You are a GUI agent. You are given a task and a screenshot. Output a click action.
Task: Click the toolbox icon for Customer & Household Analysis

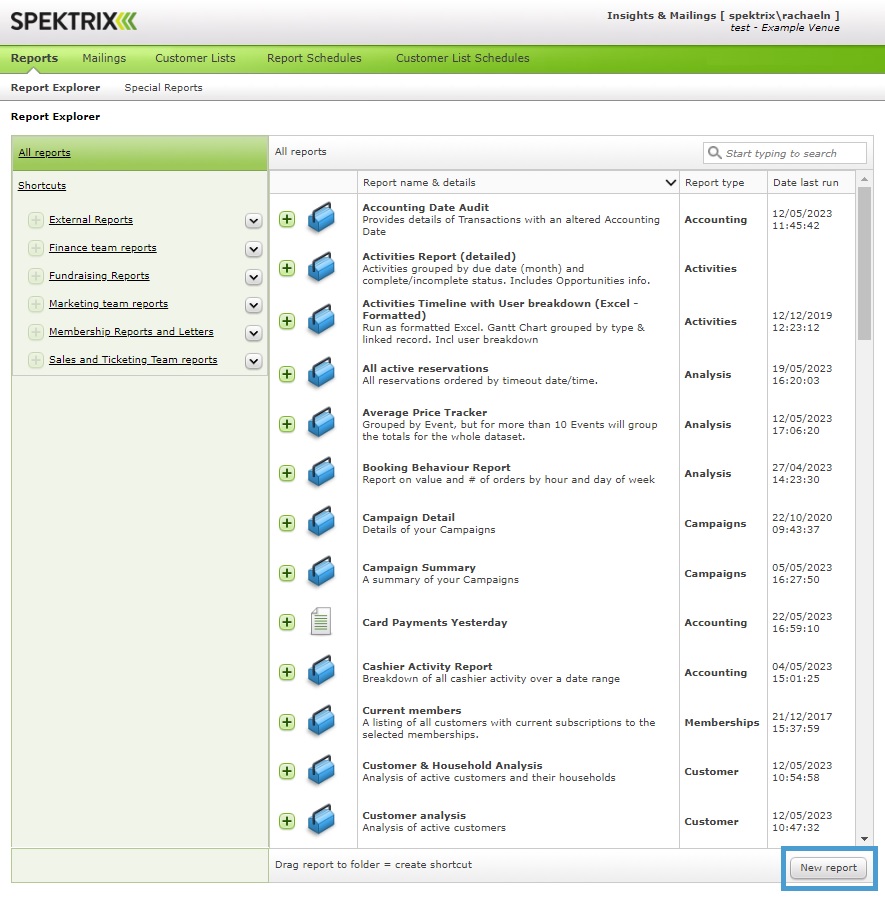click(321, 770)
